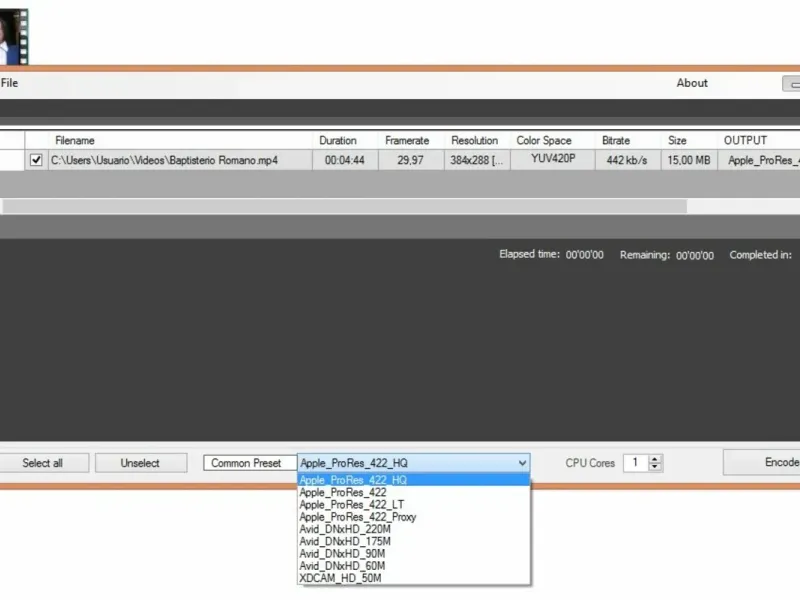Click the CPU Cores number field

(636, 463)
